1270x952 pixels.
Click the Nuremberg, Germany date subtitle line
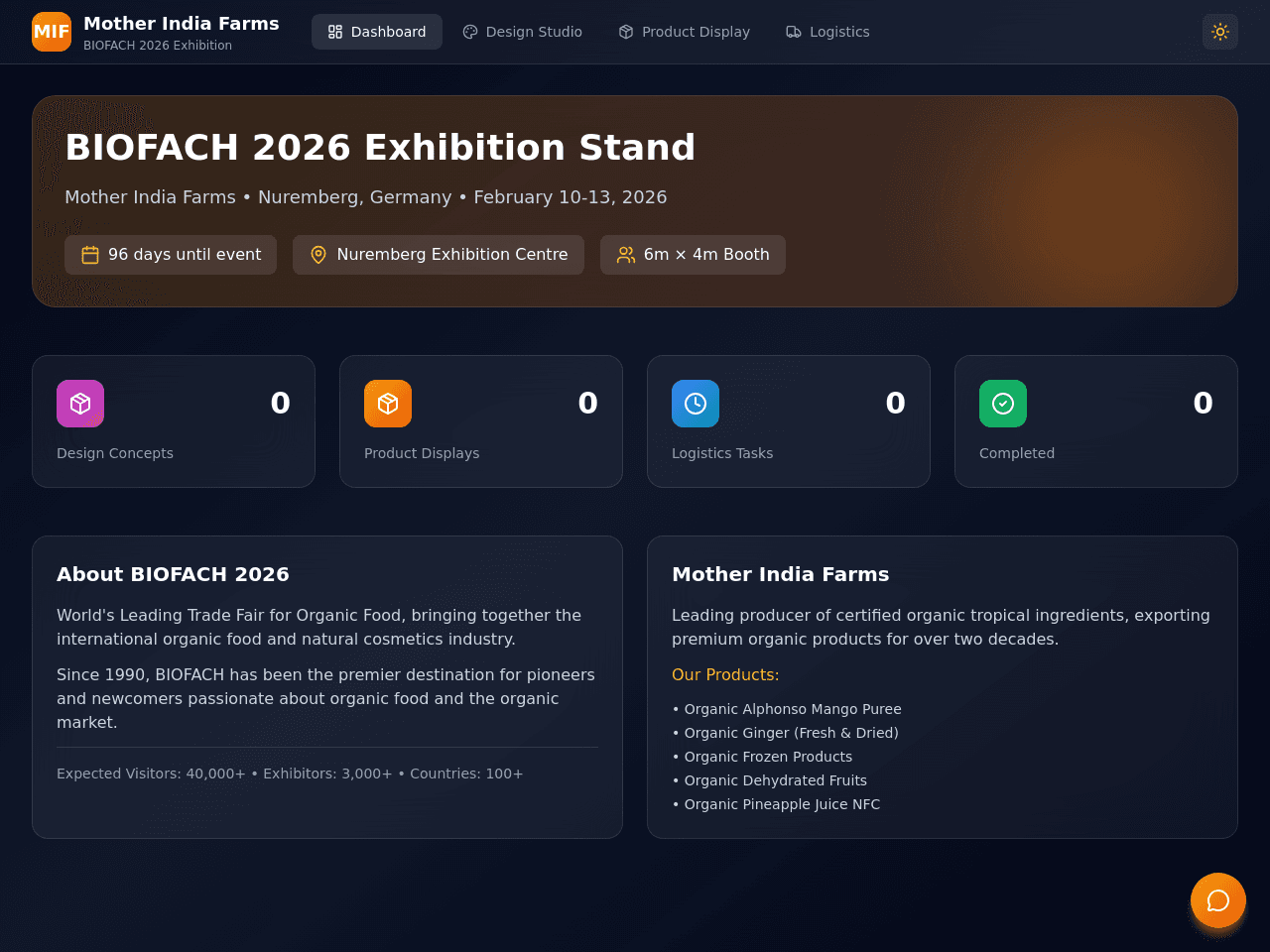[x=366, y=197]
